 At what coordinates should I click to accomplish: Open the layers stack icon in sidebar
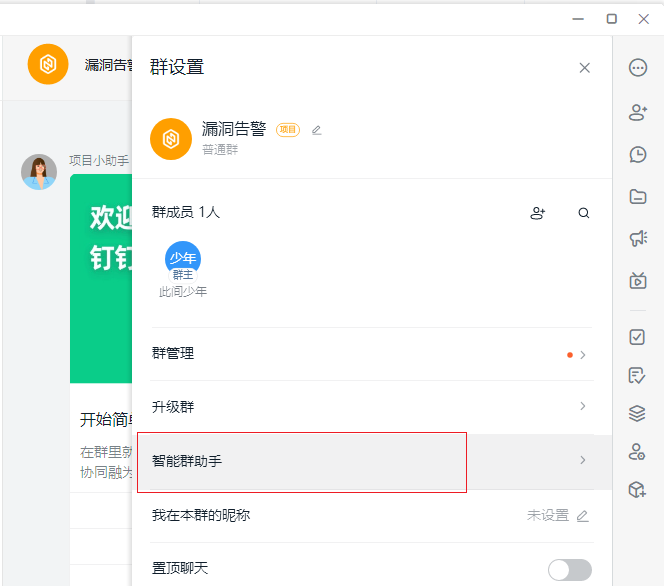point(638,413)
